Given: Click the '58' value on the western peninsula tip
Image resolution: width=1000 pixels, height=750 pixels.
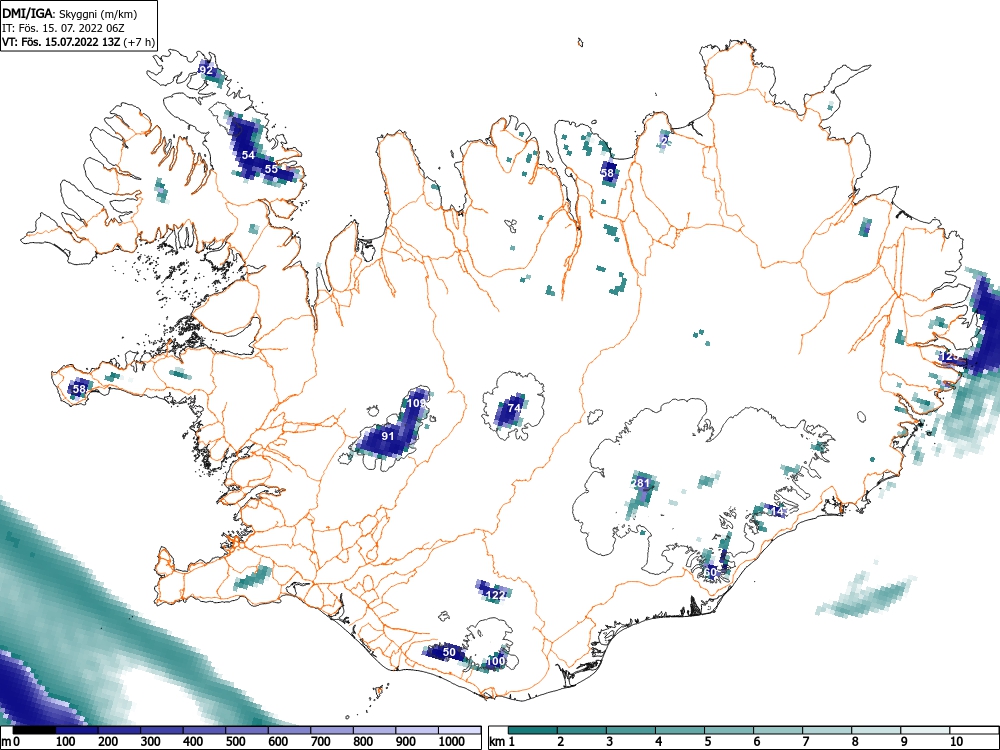Looking at the screenshot, I should pyautogui.click(x=79, y=388).
